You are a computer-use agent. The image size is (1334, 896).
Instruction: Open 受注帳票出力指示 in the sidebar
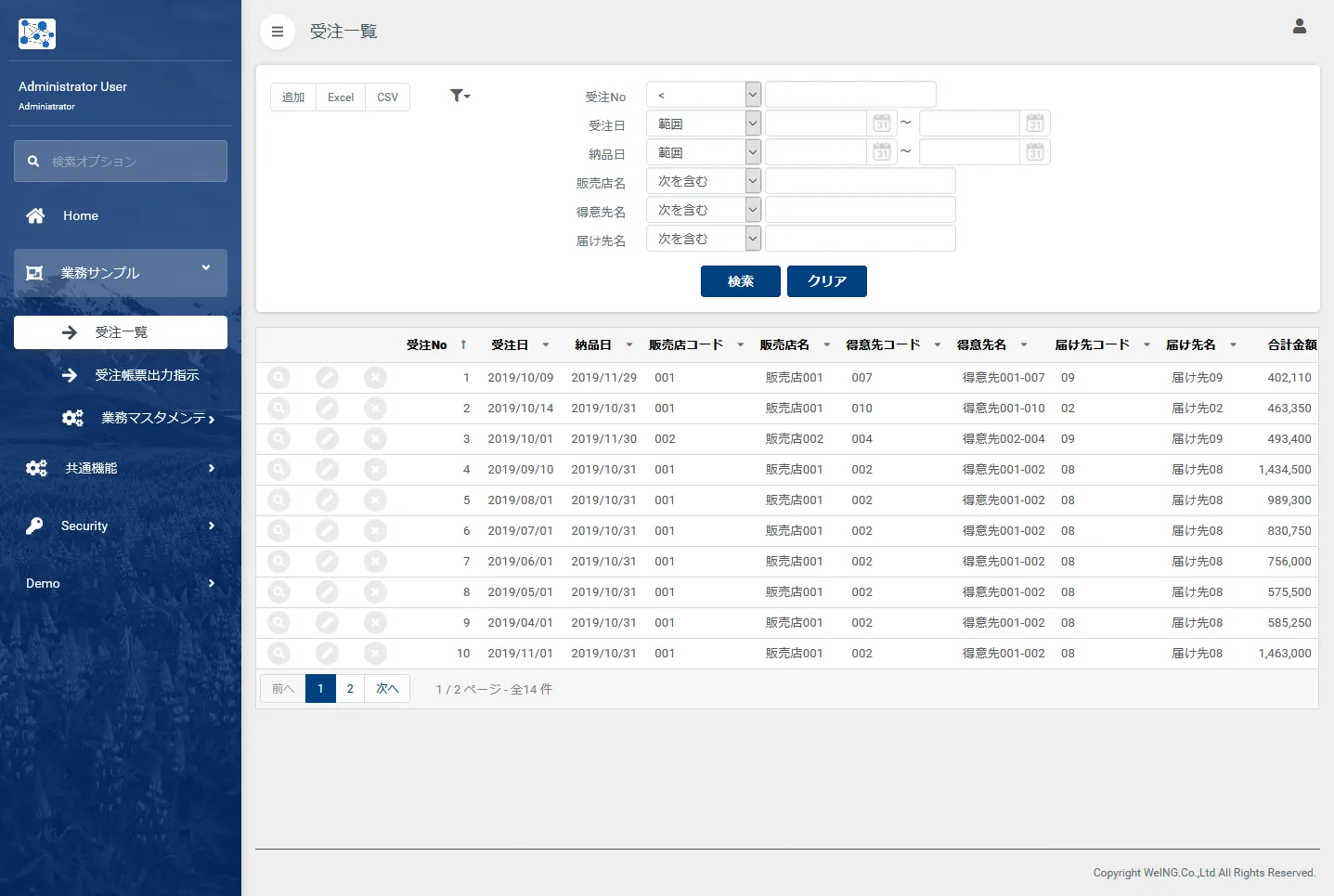147,375
